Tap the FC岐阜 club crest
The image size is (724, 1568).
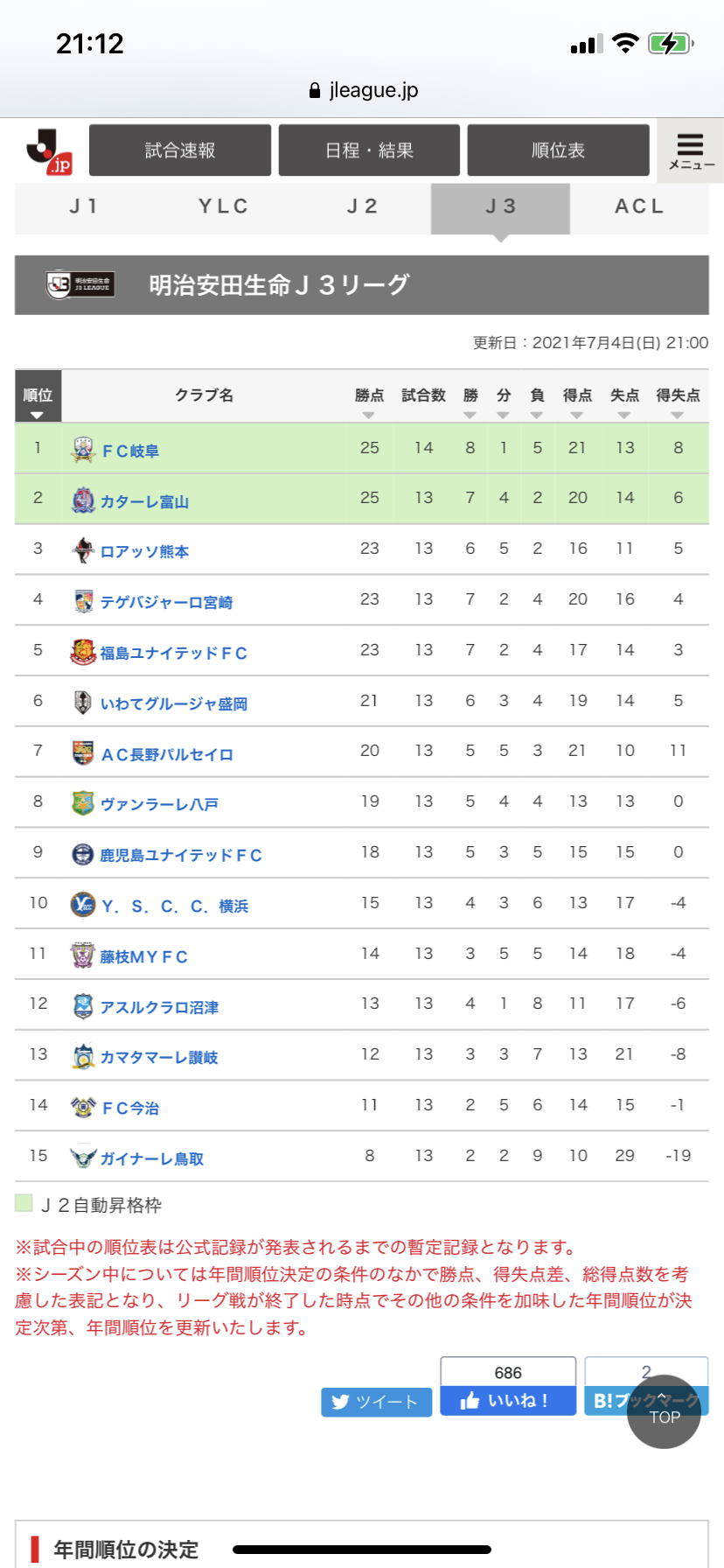83,450
